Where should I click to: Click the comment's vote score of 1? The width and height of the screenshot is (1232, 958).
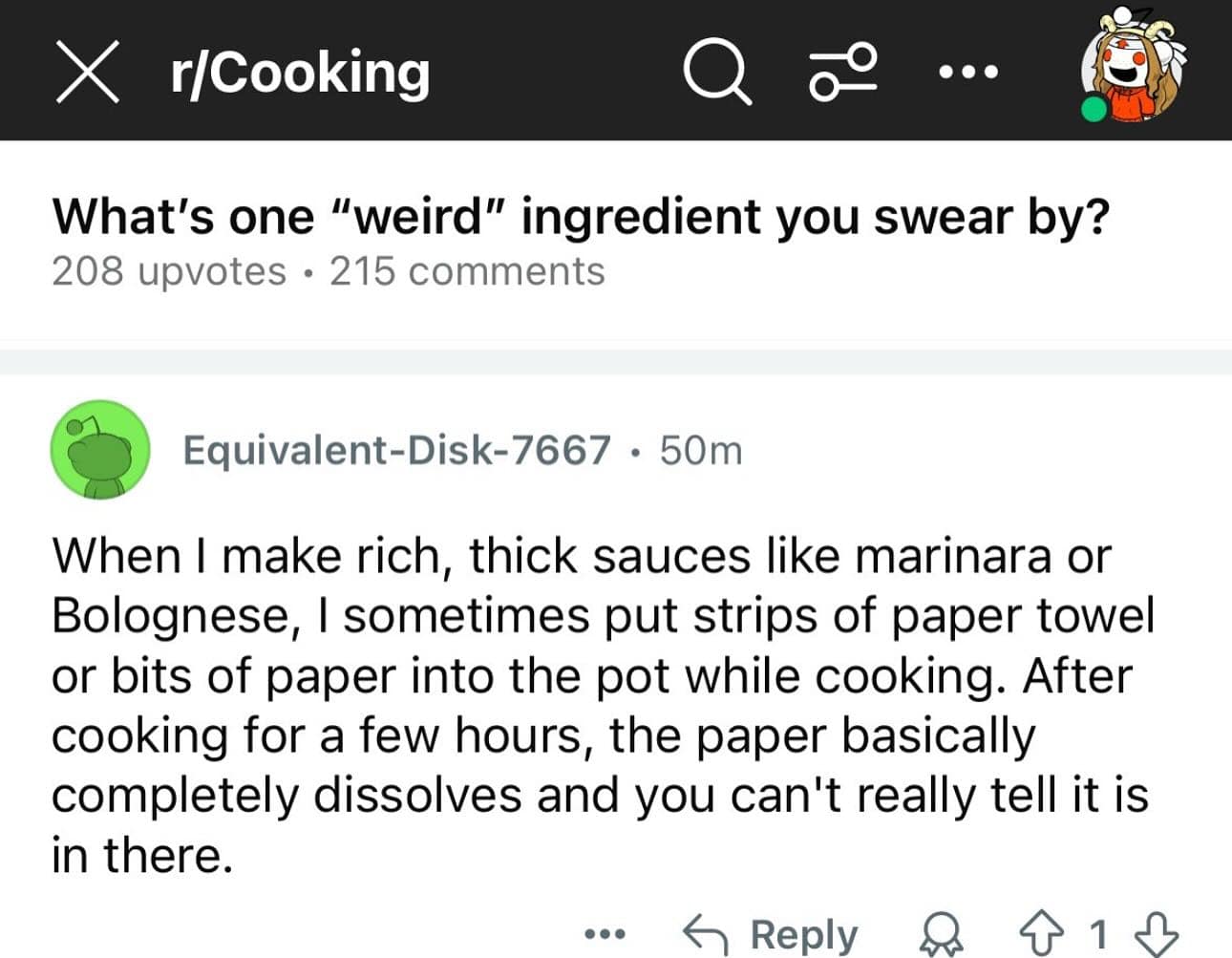tap(1098, 933)
